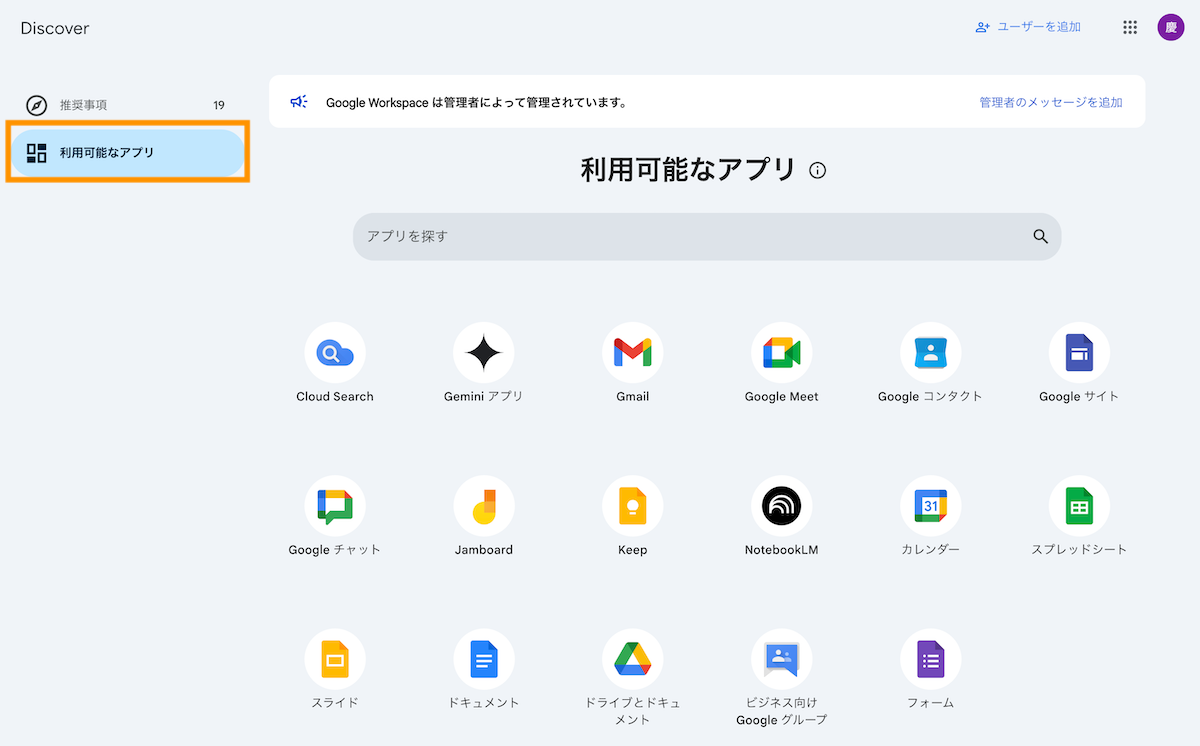
Task: Open the ドキュメント app icon
Action: tap(484, 659)
